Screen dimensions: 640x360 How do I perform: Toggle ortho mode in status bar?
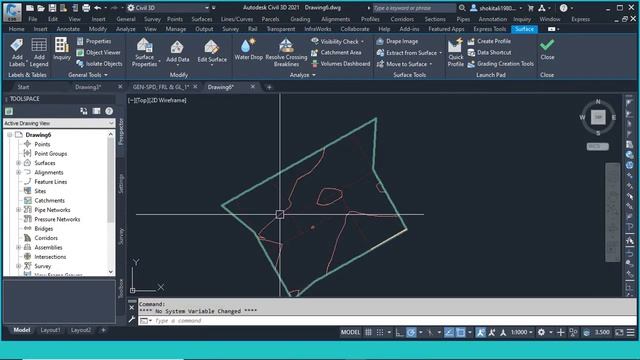pyautogui.click(x=400, y=332)
